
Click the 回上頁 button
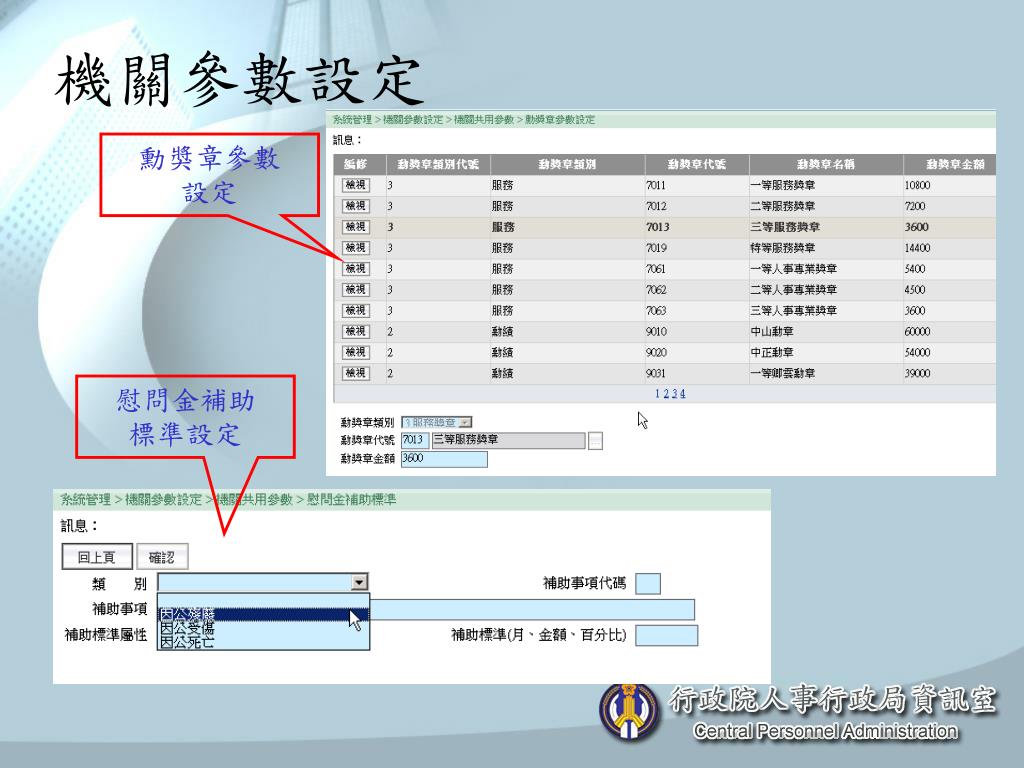(x=97, y=557)
